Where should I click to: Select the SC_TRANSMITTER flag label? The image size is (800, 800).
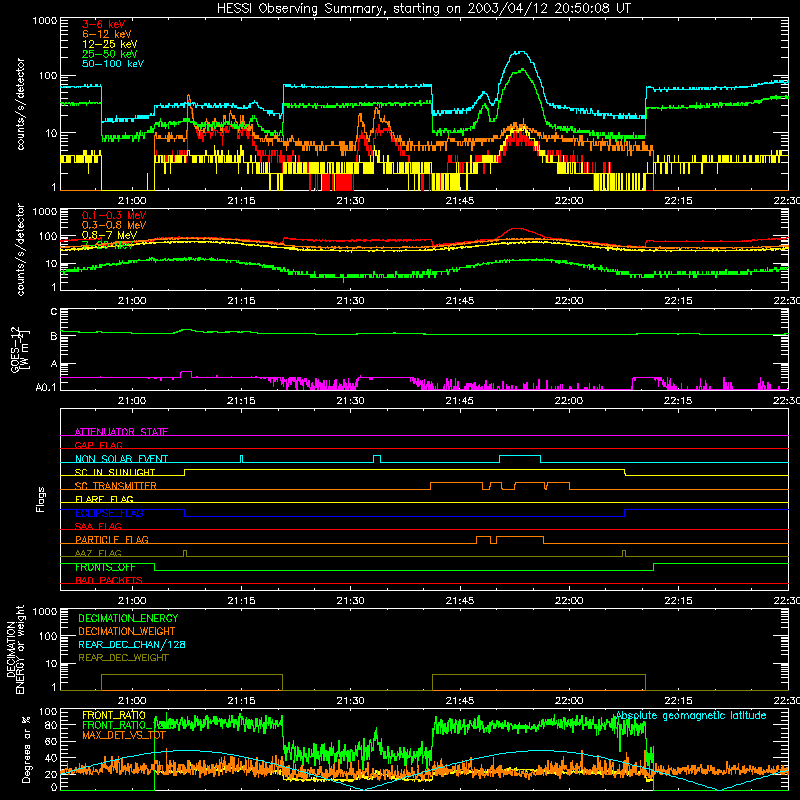[116, 486]
